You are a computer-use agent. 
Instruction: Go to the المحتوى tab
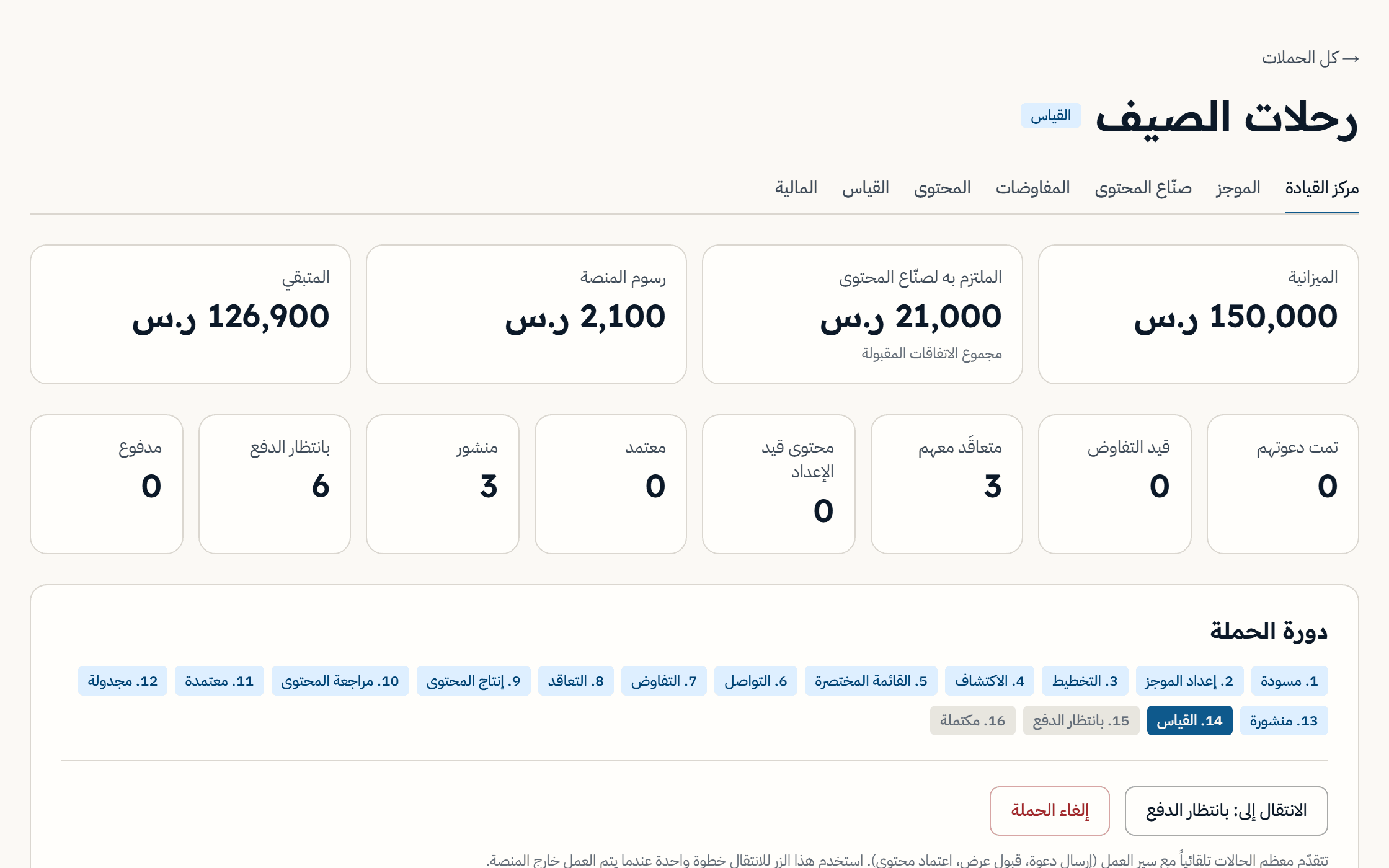pos(942,188)
